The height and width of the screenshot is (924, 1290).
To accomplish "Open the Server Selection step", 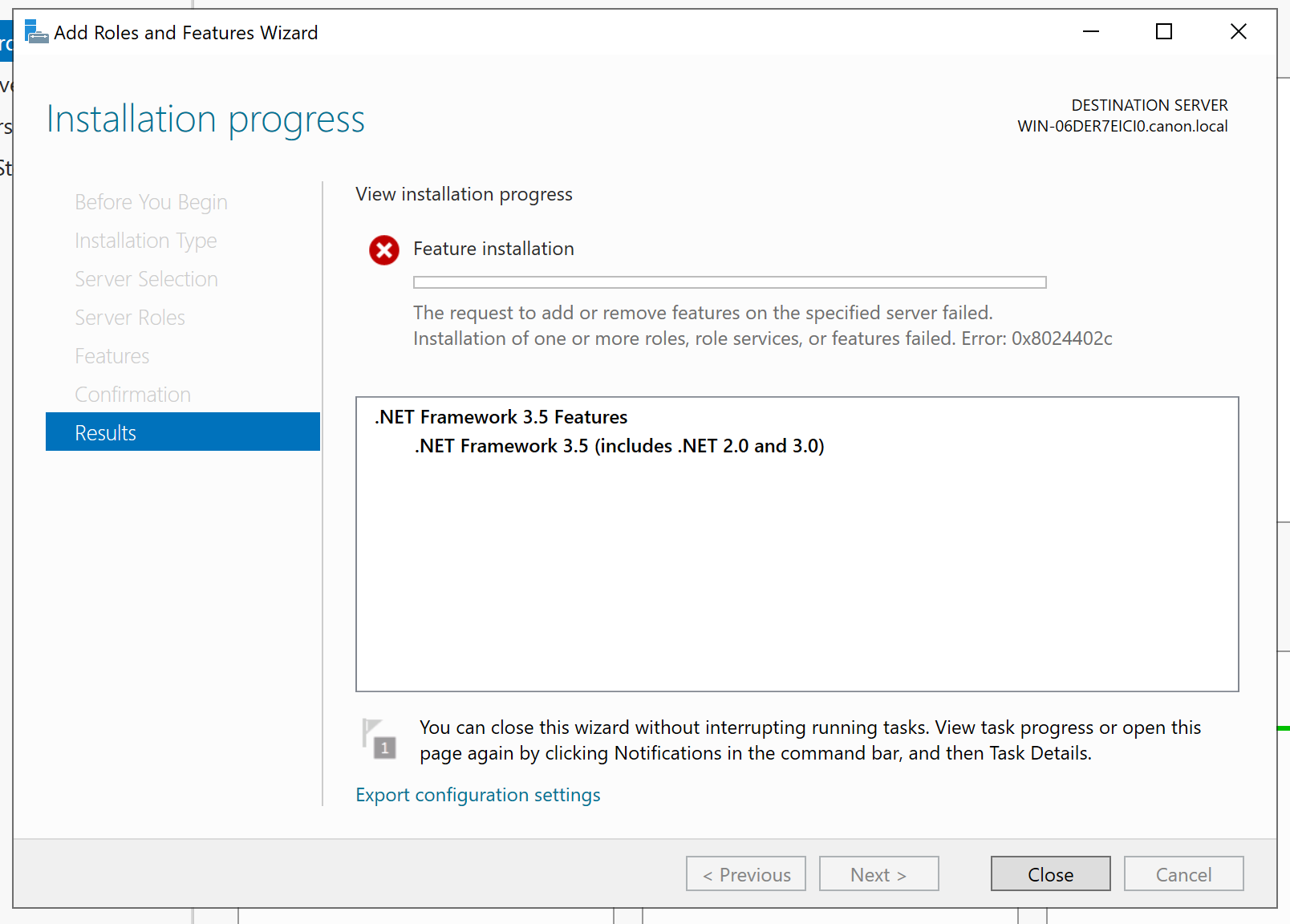I will pyautogui.click(x=146, y=279).
